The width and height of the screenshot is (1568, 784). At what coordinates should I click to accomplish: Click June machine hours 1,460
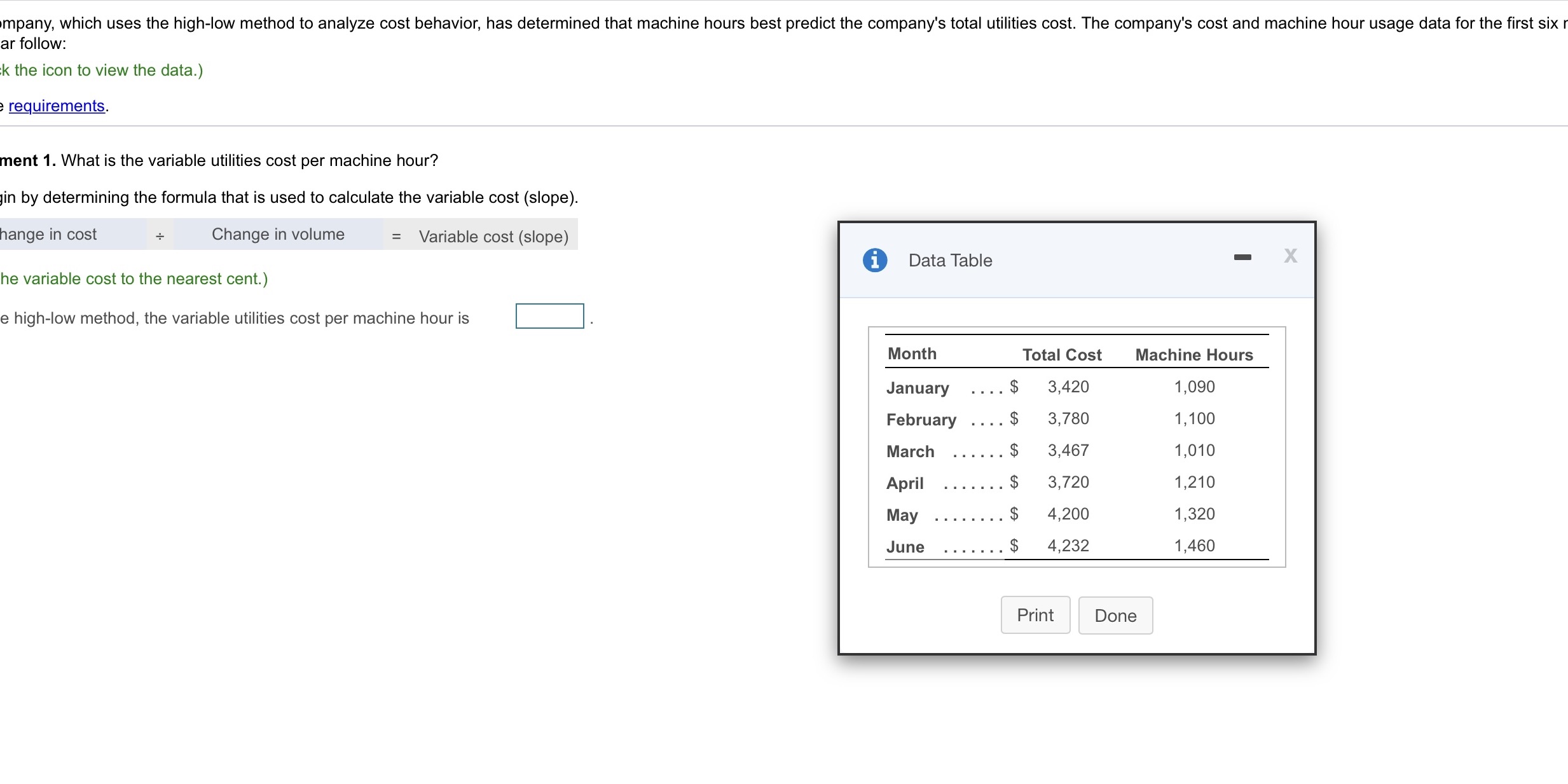tap(1194, 546)
